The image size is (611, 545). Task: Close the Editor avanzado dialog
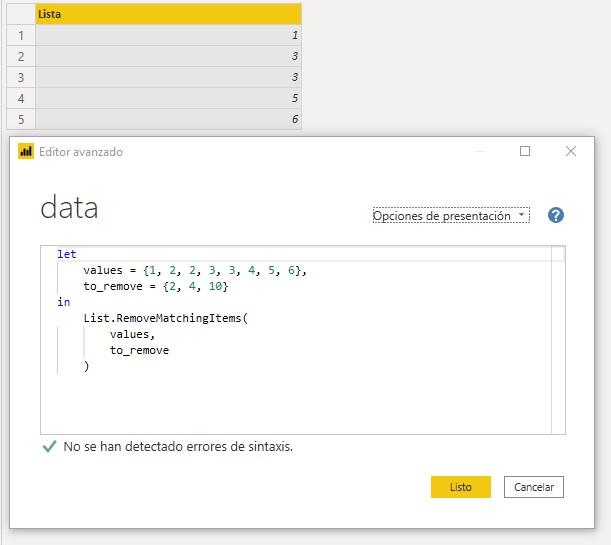click(571, 151)
